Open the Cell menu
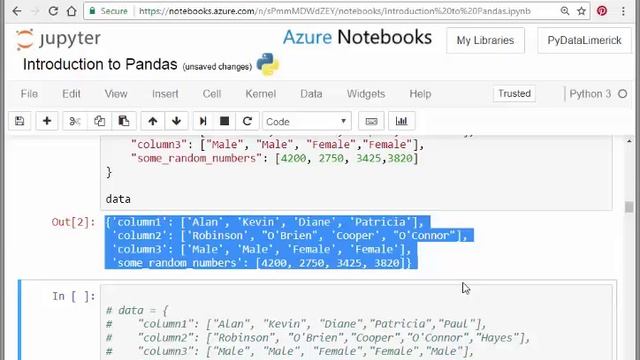Viewport: 640px width, 360px height. point(212,94)
